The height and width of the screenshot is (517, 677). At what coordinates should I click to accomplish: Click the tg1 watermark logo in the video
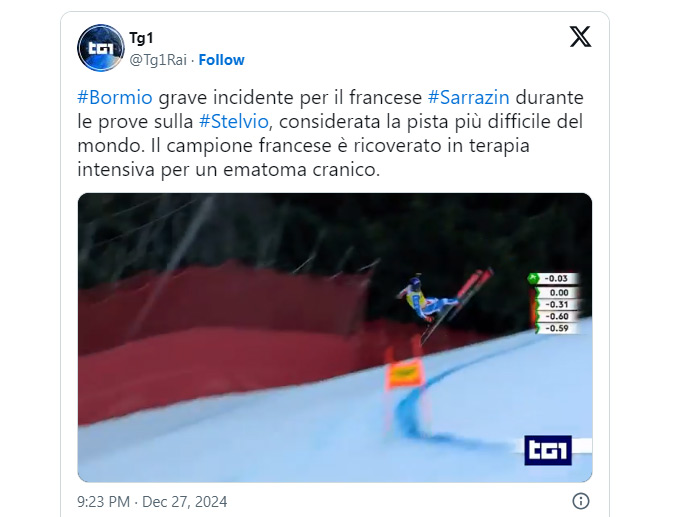[548, 450]
